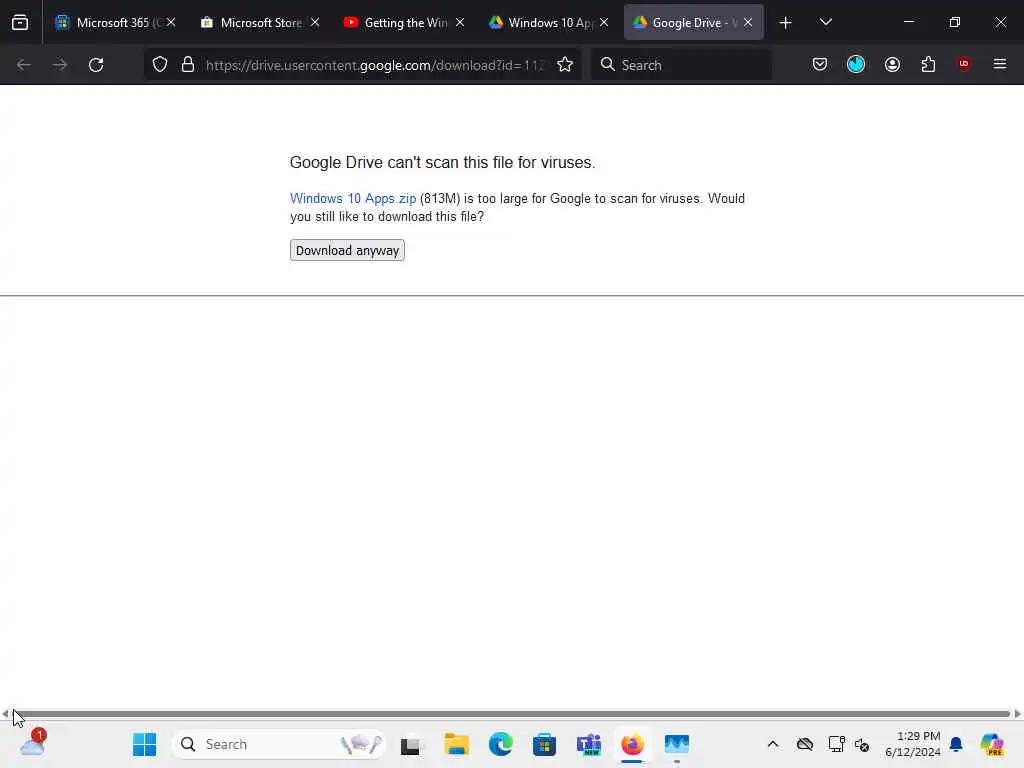Screen dimensions: 1024x768
Task: Open clock and calendar flyout
Action: [912, 744]
